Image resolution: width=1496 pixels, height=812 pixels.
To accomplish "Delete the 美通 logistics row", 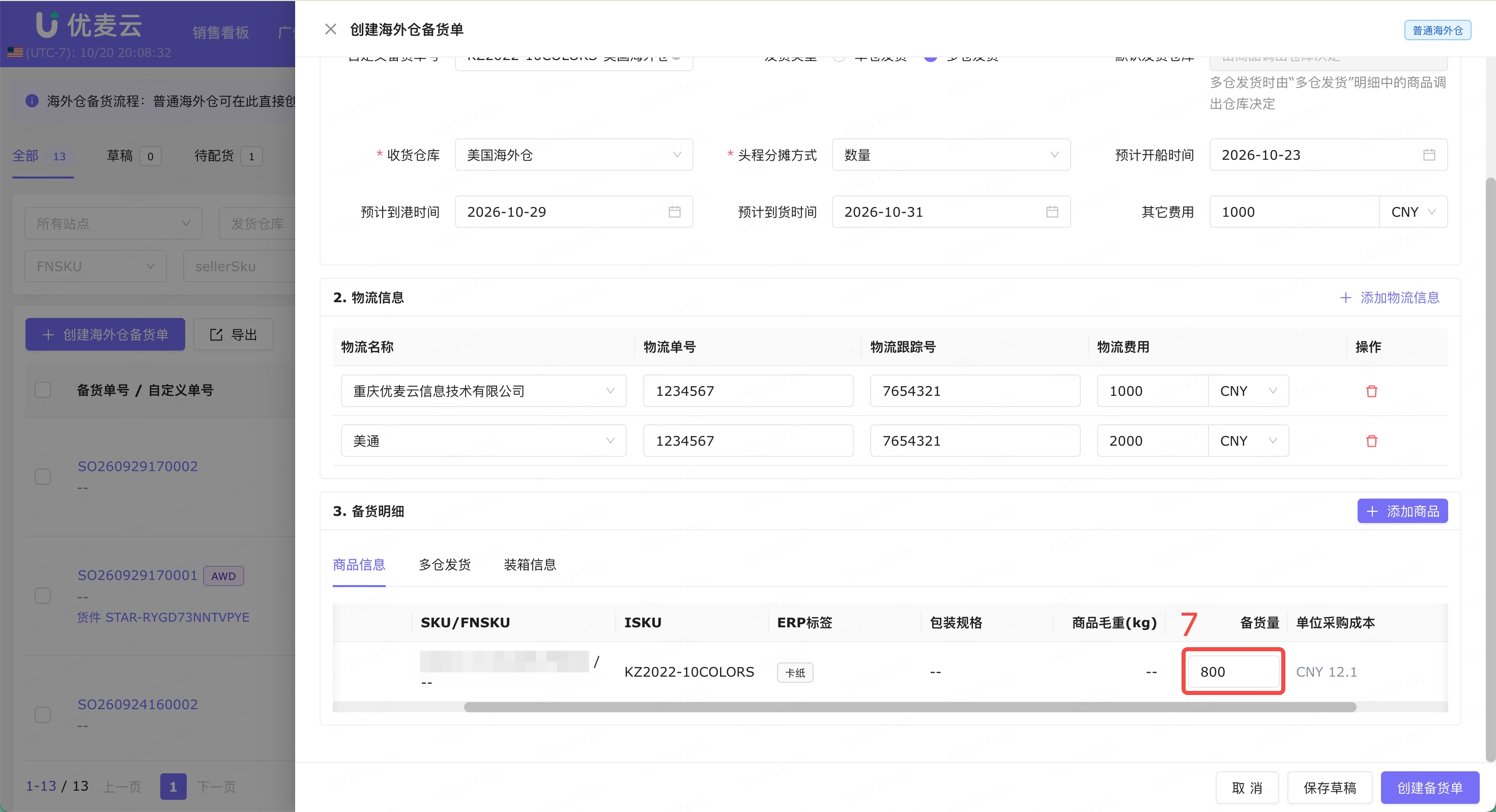I will pos(1372,441).
